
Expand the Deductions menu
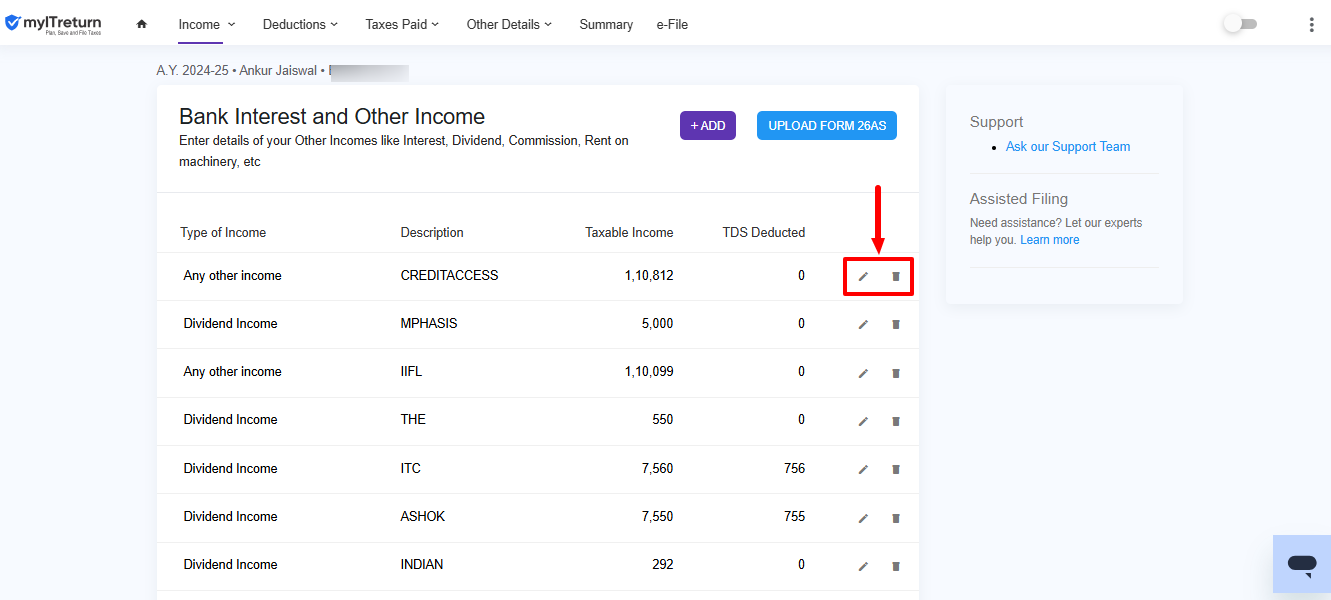(x=300, y=24)
